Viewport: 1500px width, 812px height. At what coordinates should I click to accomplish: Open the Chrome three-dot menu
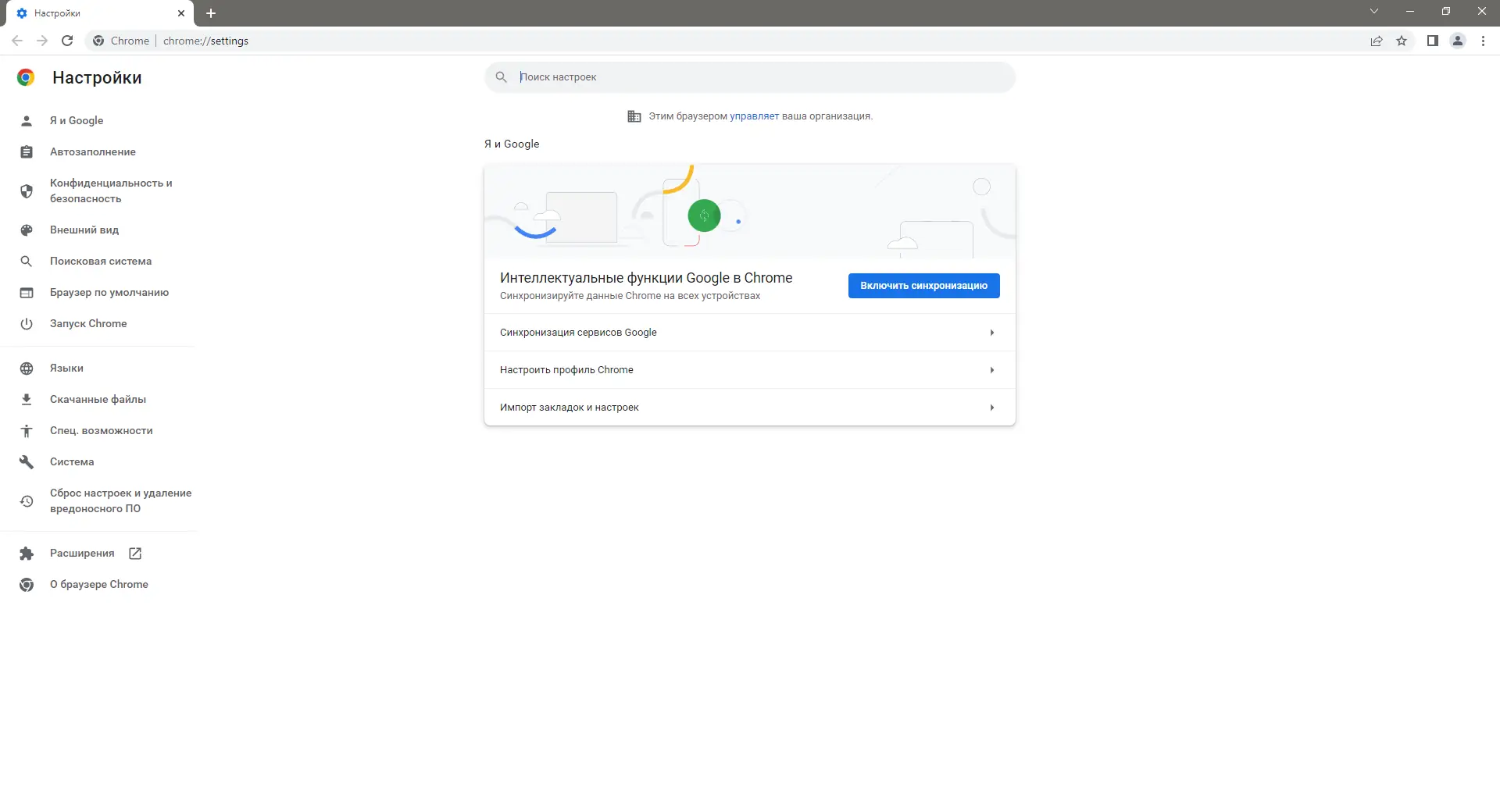pyautogui.click(x=1483, y=41)
